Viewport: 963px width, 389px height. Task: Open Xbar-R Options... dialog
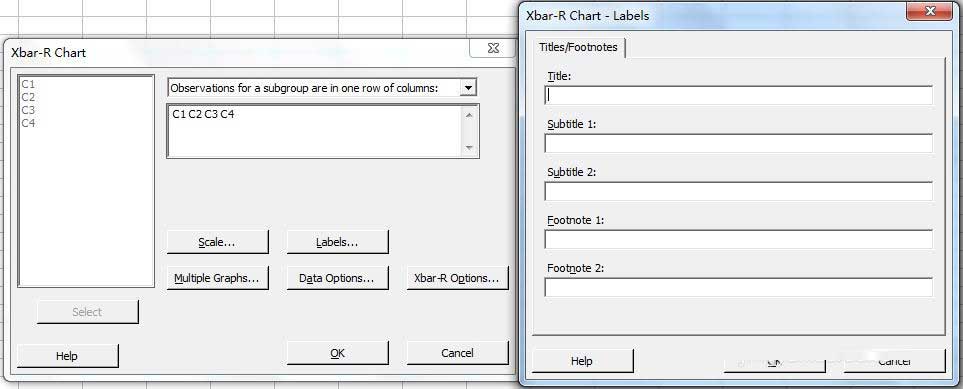[x=458, y=278]
